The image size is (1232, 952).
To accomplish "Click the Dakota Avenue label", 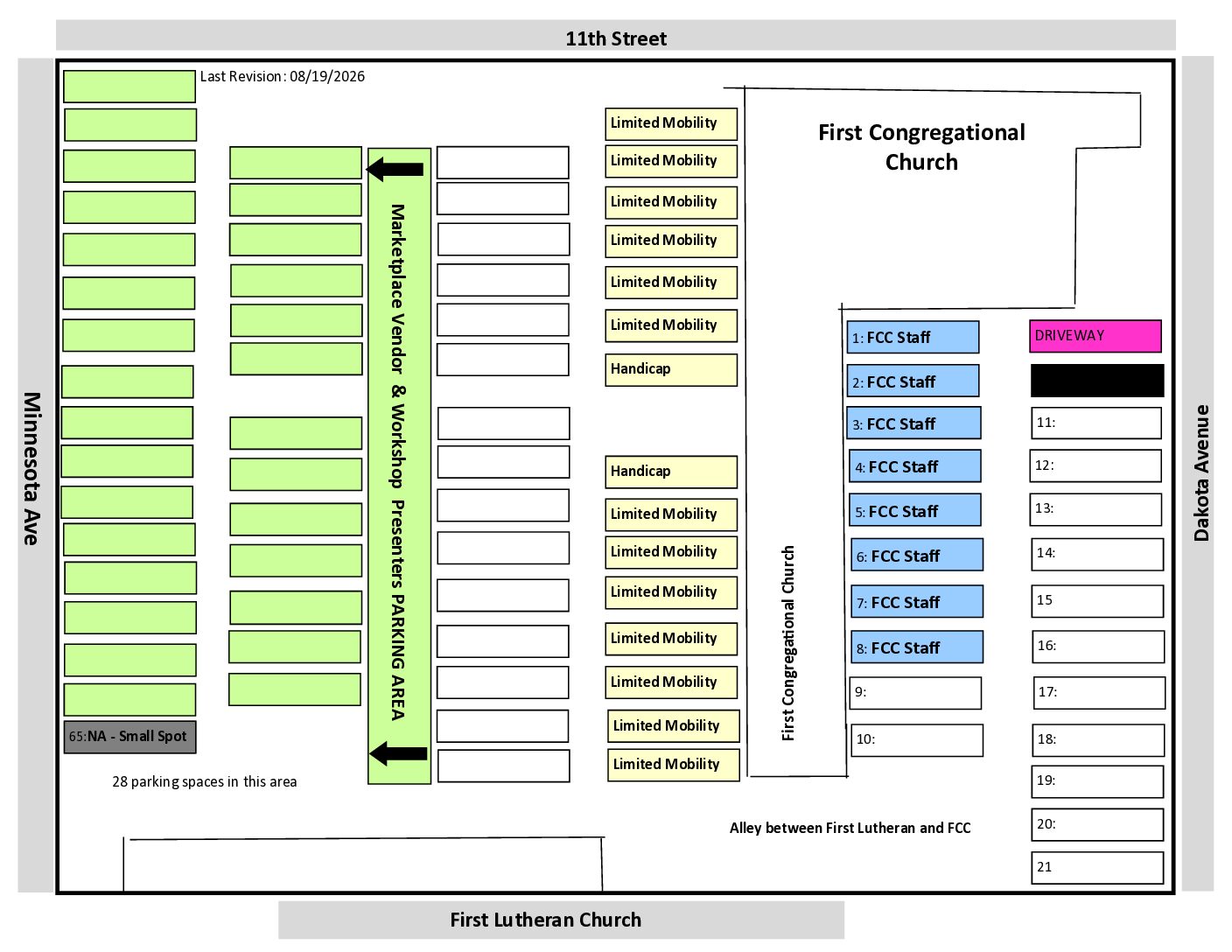I will 1201,472.
